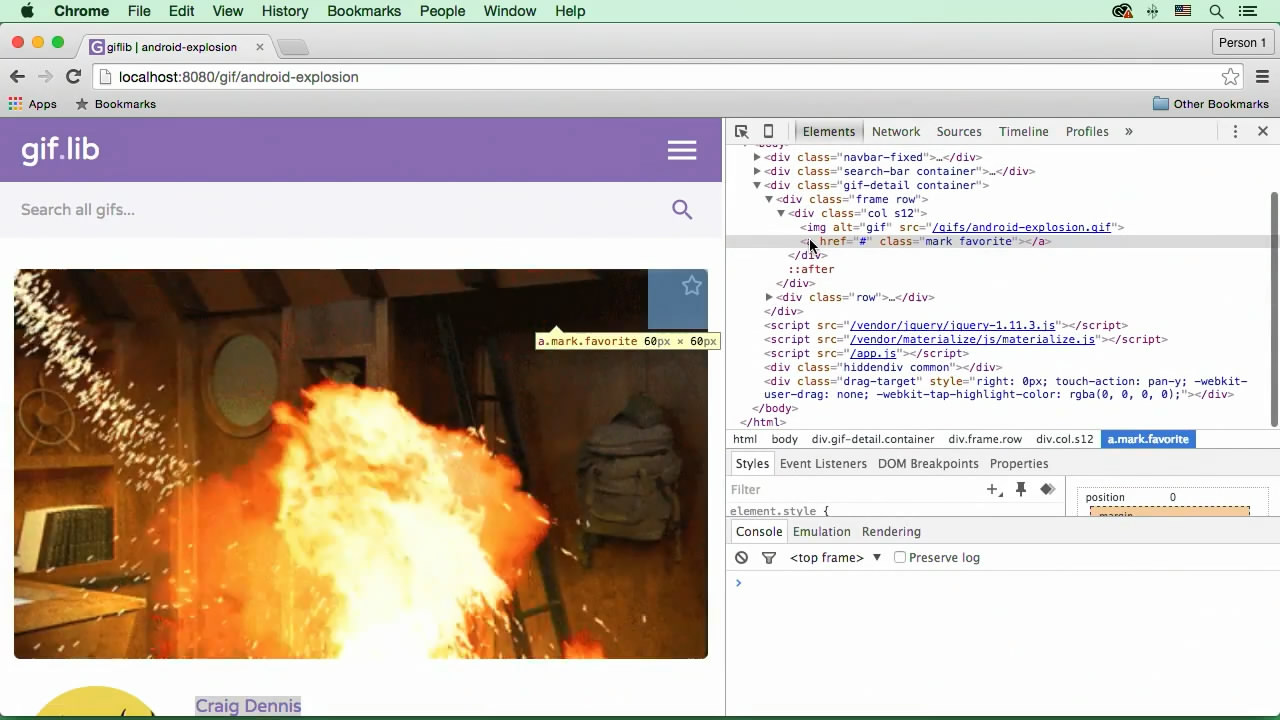Open the Apps shortcut in bookmarks bar
This screenshot has width=1280, height=720.
tap(32, 104)
